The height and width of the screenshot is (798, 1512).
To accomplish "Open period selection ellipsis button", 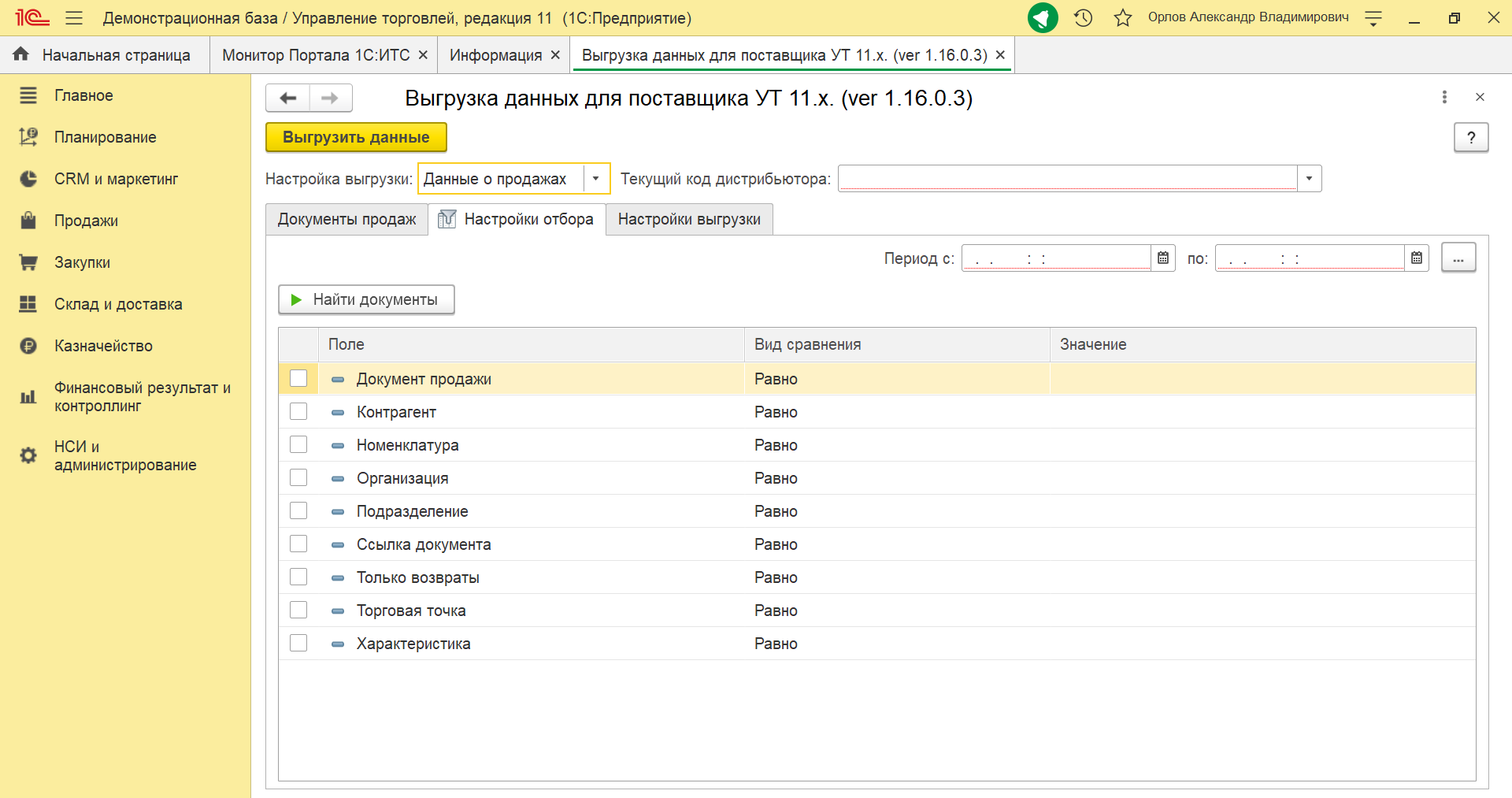I will pyautogui.click(x=1458, y=258).
